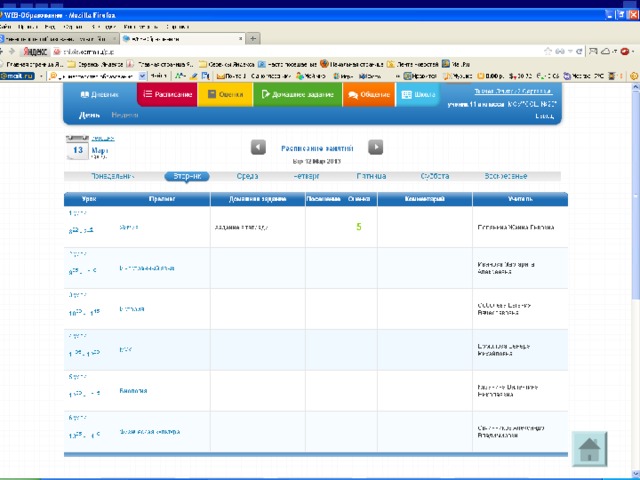This screenshot has width=640, height=480.
Task: Select Среда in the day selector
Action: pos(247,176)
